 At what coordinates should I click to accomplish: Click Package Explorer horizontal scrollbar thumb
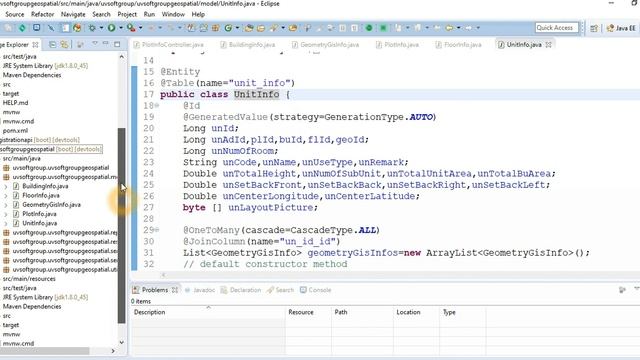[44, 351]
